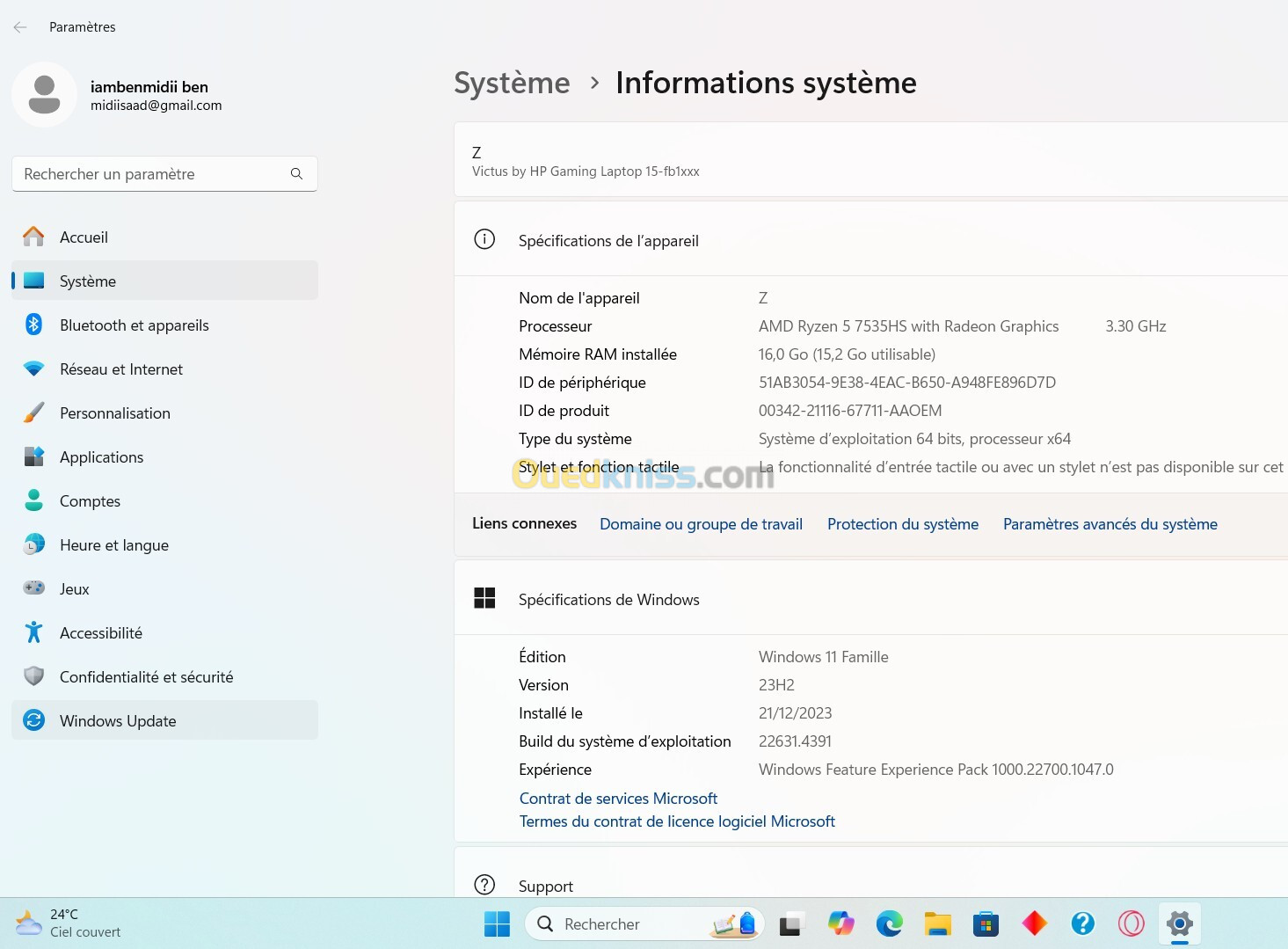The image size is (1288, 949).
Task: Open Protection du système link
Action: click(903, 524)
